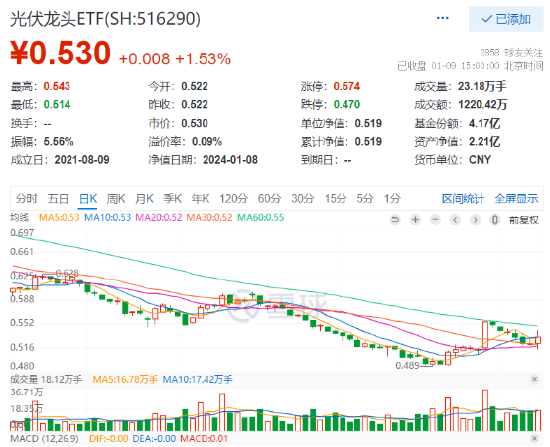Click the ETF title 光伏龙头ETF(SH:516290)
Screen dimensions: 550x447
tap(105, 19)
